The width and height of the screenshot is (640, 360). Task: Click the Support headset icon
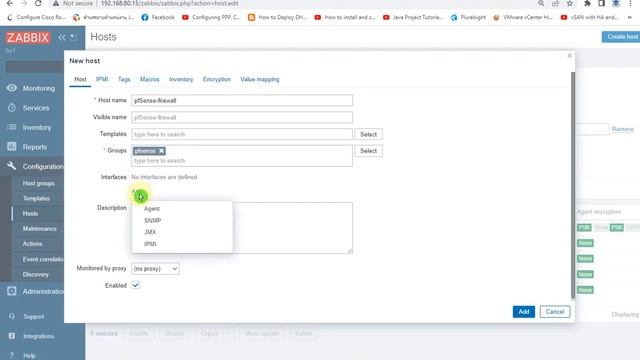click(x=12, y=316)
